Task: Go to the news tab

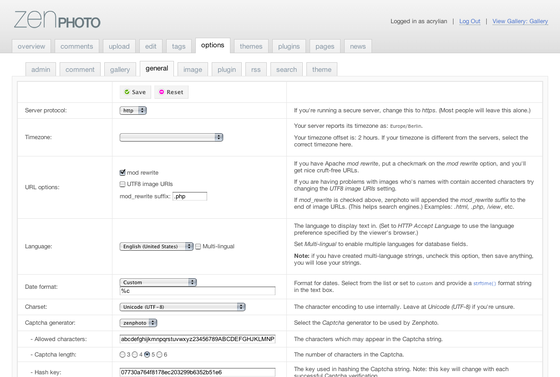Action: click(x=358, y=46)
